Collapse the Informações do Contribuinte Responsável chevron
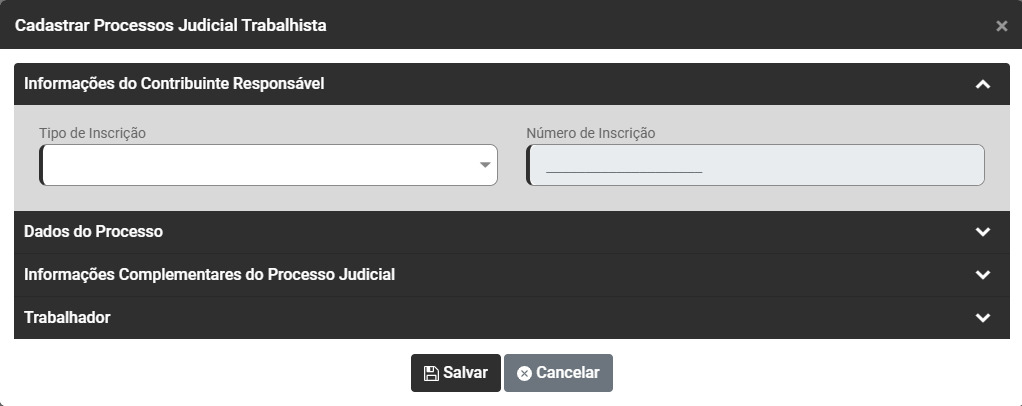 [x=982, y=85]
